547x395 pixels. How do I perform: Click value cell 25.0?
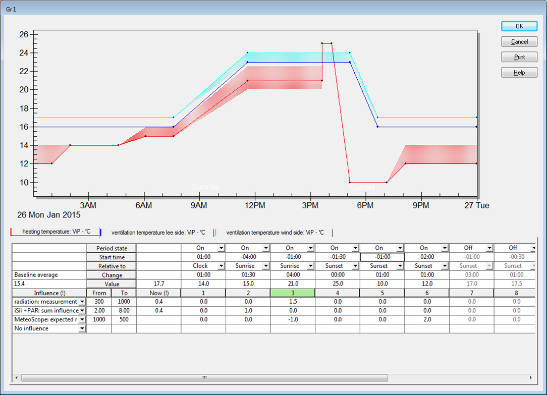click(x=337, y=284)
